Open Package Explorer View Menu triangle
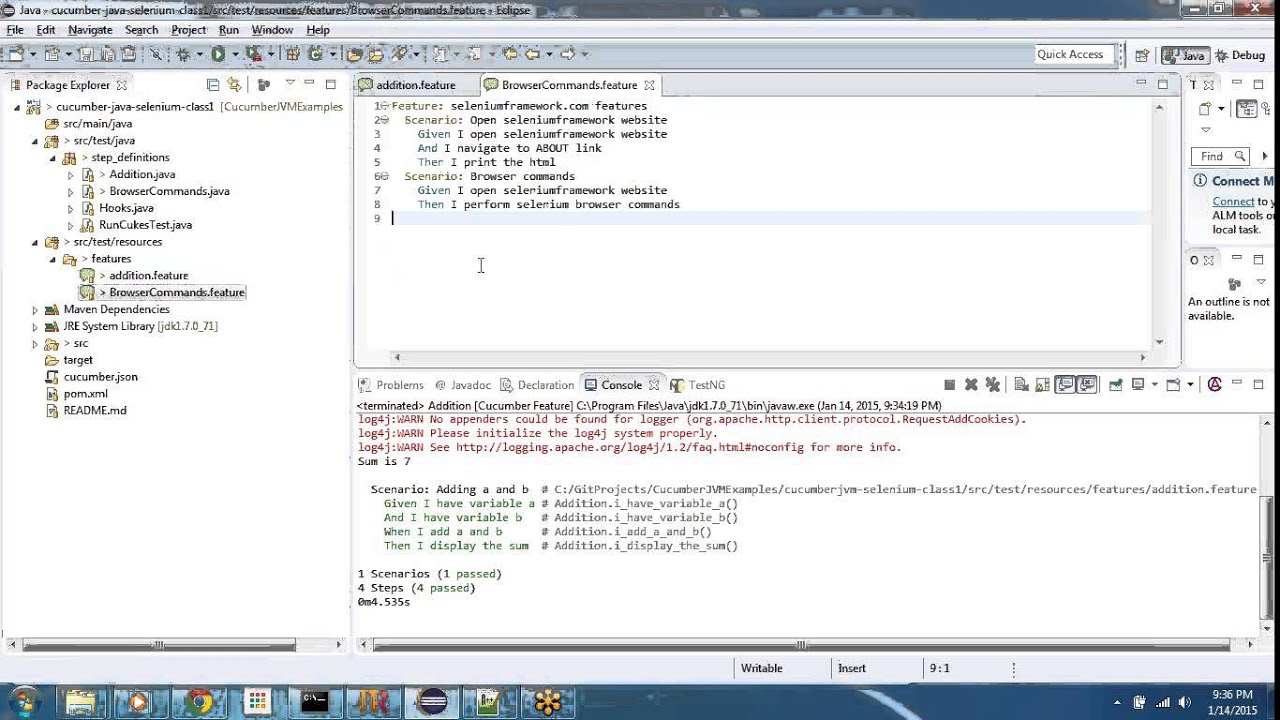Screen dimensions: 1280x720 [290, 83]
